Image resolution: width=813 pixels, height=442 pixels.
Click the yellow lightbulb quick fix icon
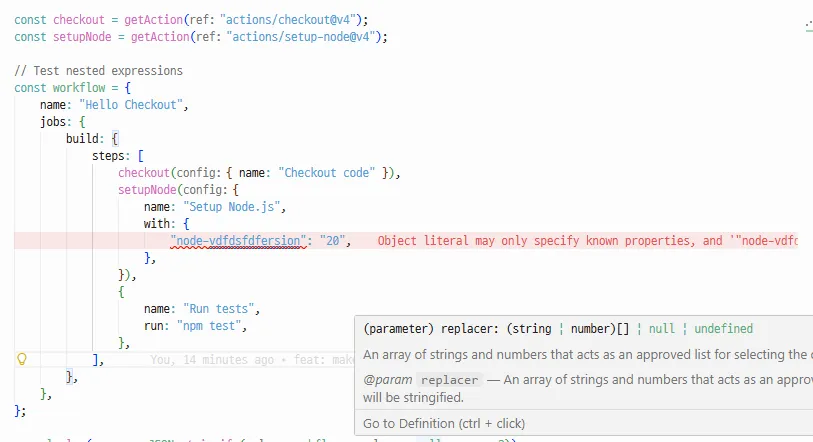(23, 359)
